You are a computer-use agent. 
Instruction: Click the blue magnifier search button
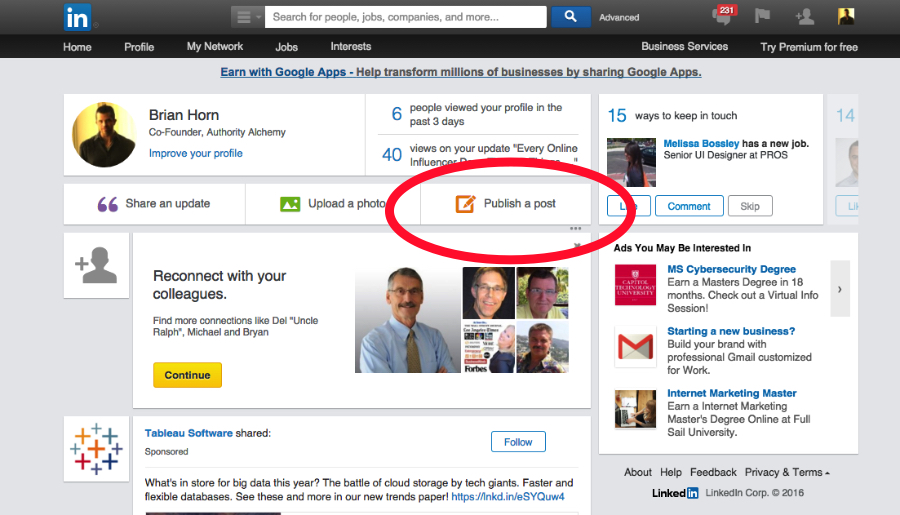coord(571,17)
